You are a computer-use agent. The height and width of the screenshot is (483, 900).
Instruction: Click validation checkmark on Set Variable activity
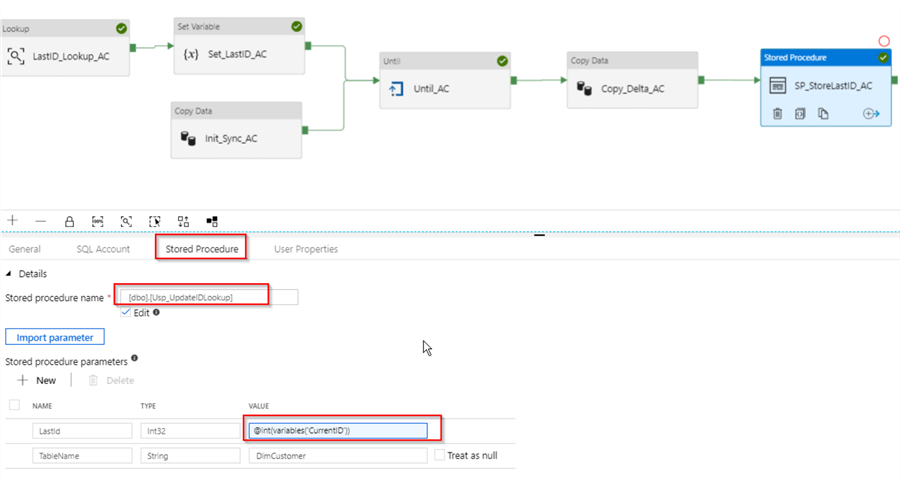296,26
